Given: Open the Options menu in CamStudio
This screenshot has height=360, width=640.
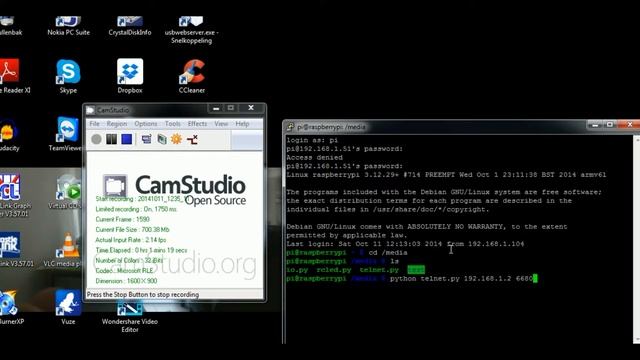Looking at the screenshot, I should pos(146,124).
